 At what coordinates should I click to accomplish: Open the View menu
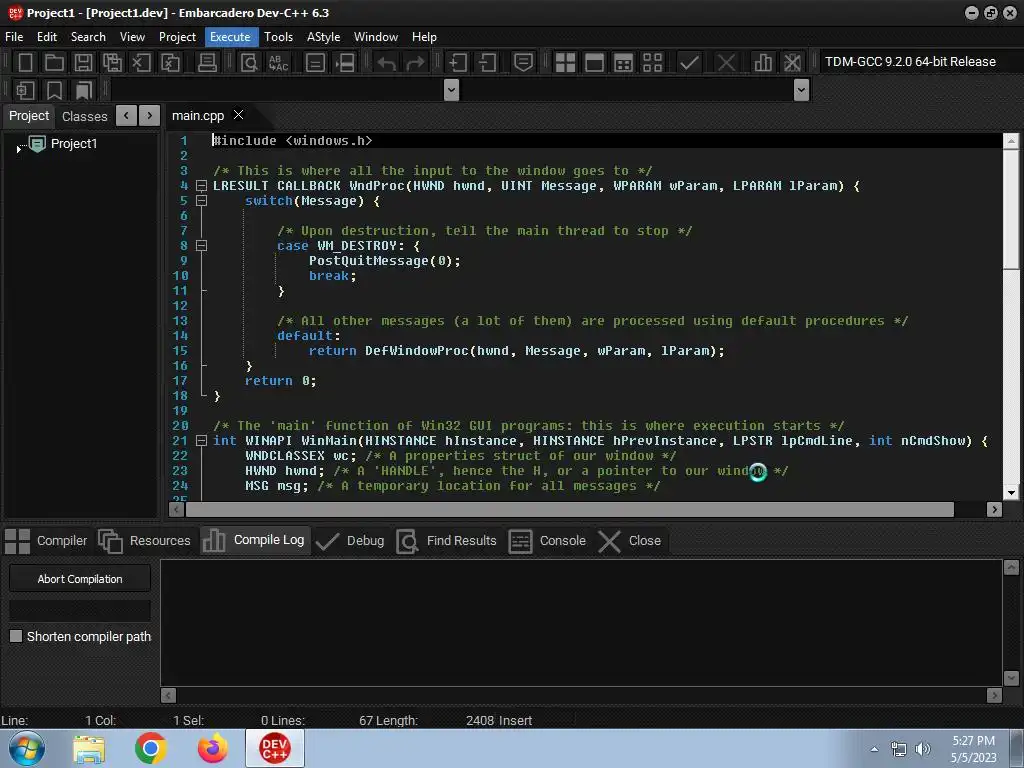click(133, 37)
